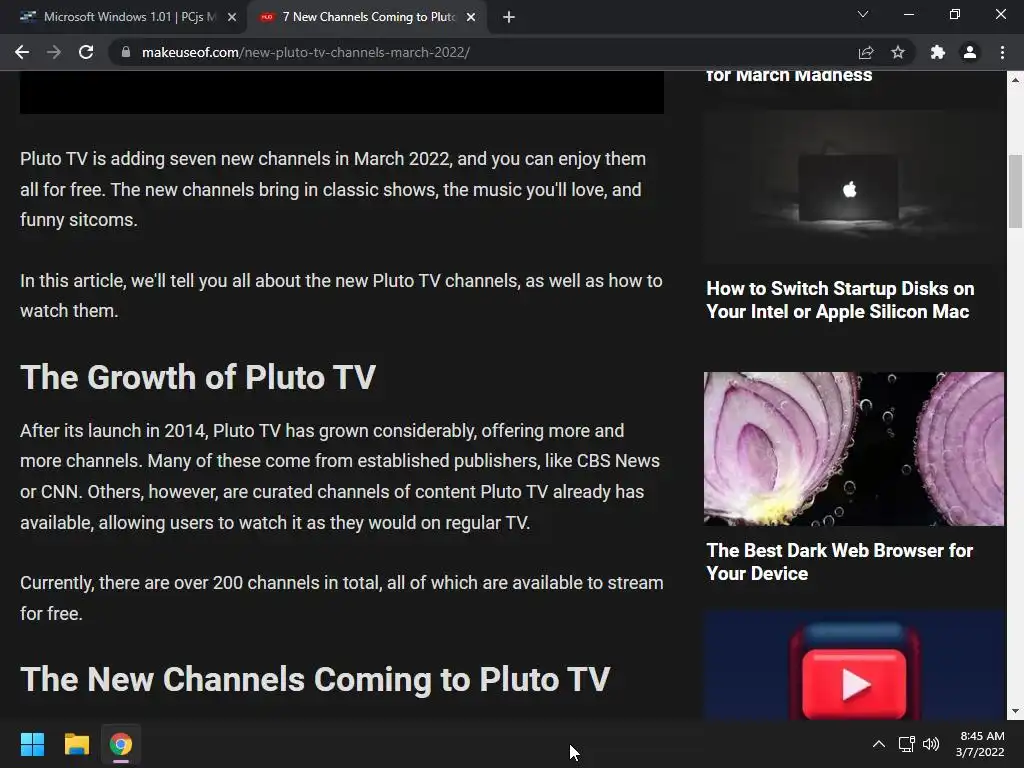The height and width of the screenshot is (768, 1024).
Task: Bookmark this page with the star
Action: coord(898,52)
